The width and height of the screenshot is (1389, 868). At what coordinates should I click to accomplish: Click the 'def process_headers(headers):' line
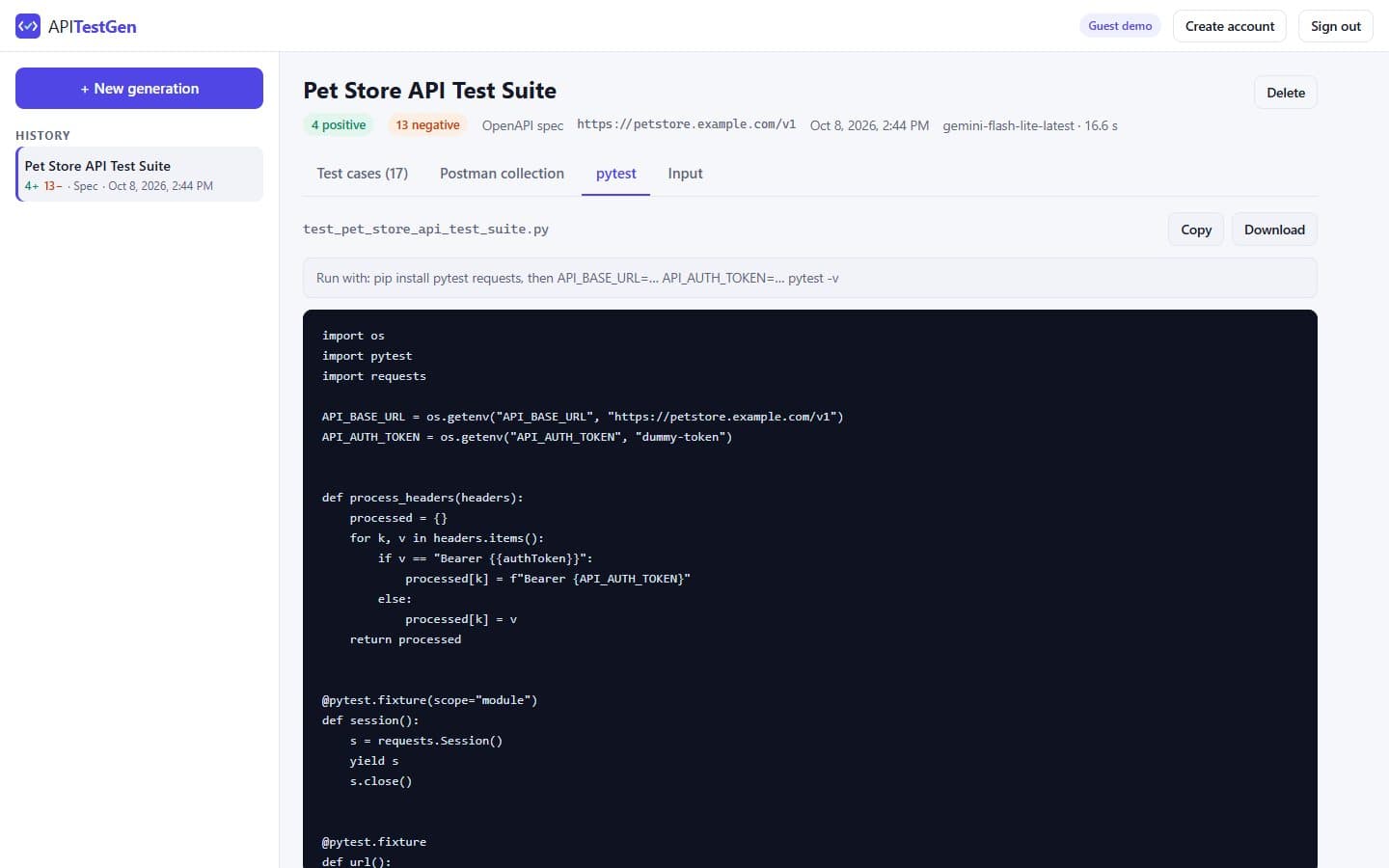click(x=422, y=498)
